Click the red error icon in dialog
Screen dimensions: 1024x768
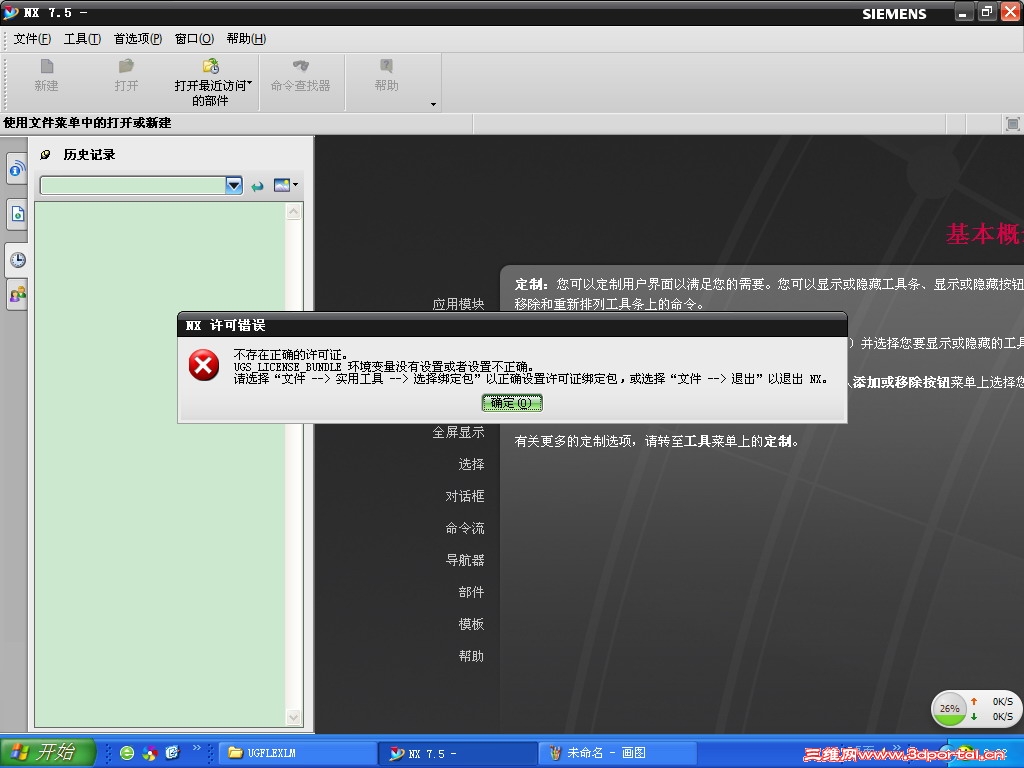coord(204,364)
